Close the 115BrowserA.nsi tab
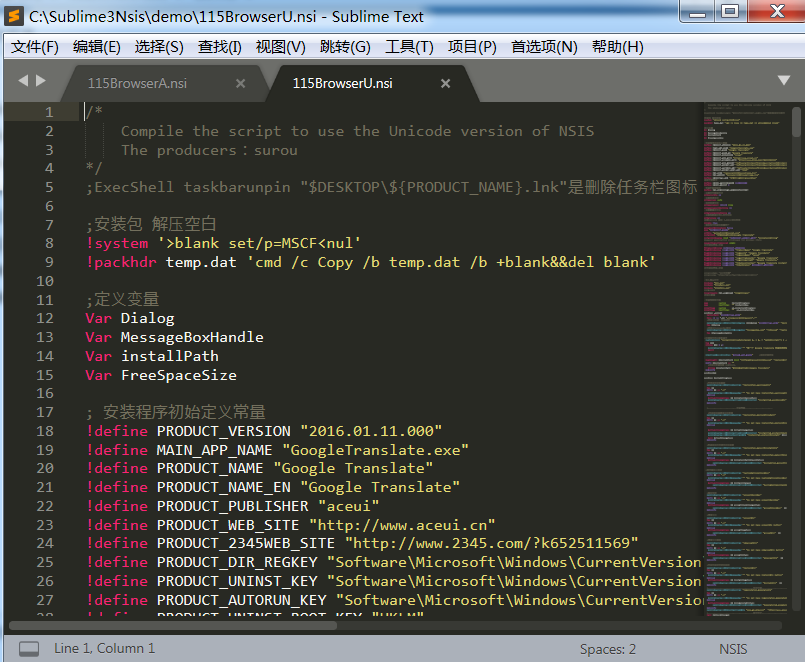The image size is (805, 662). pyautogui.click(x=240, y=83)
